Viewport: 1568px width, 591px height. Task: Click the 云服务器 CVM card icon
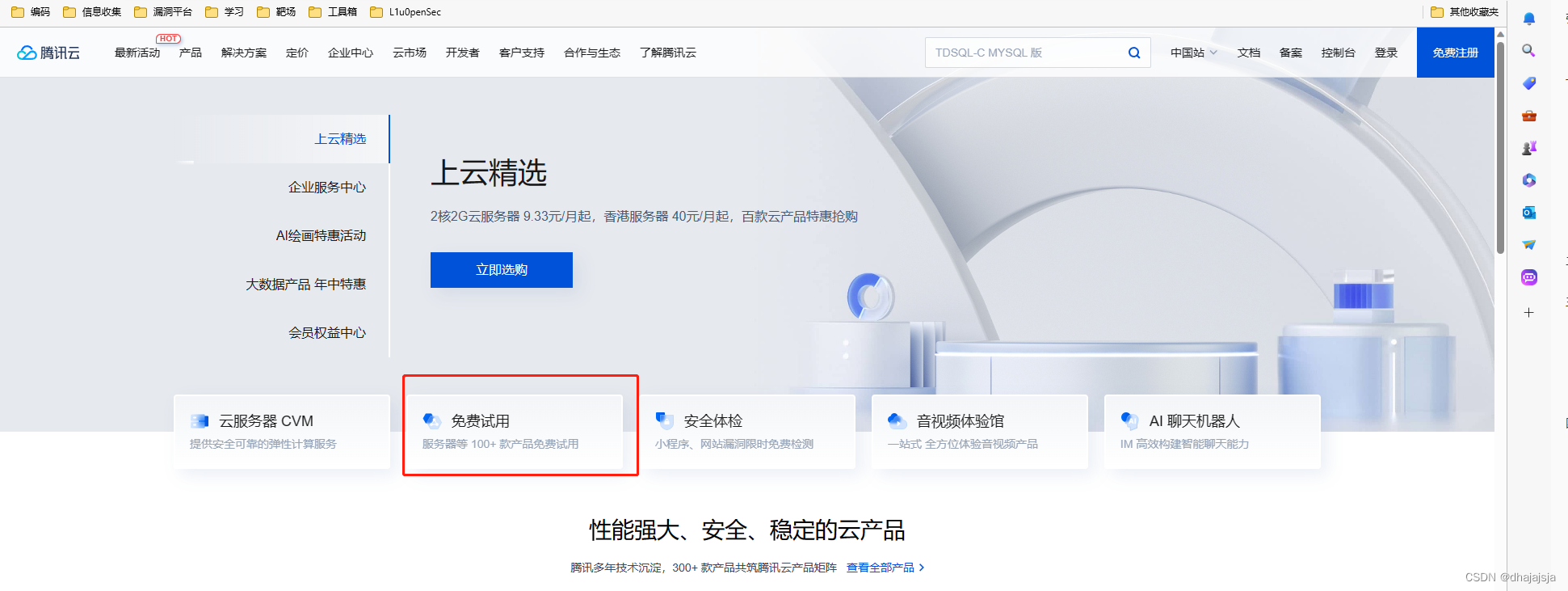(x=200, y=420)
